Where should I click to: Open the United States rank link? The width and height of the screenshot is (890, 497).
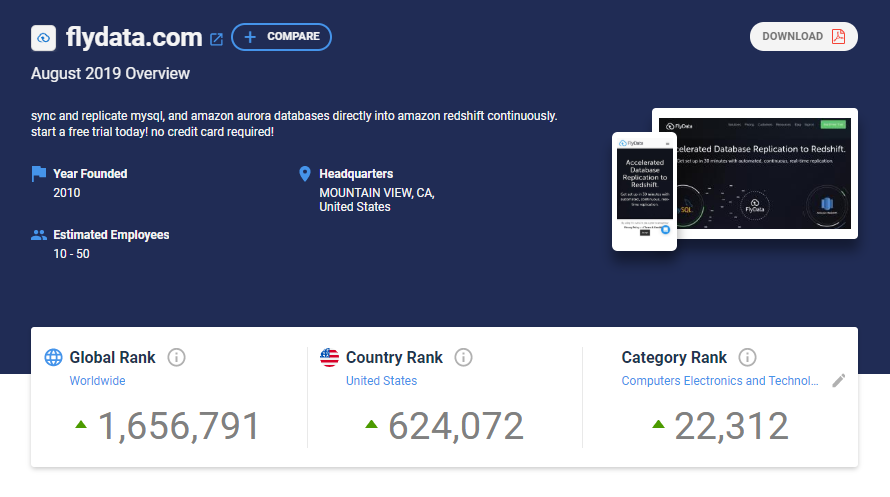click(381, 381)
